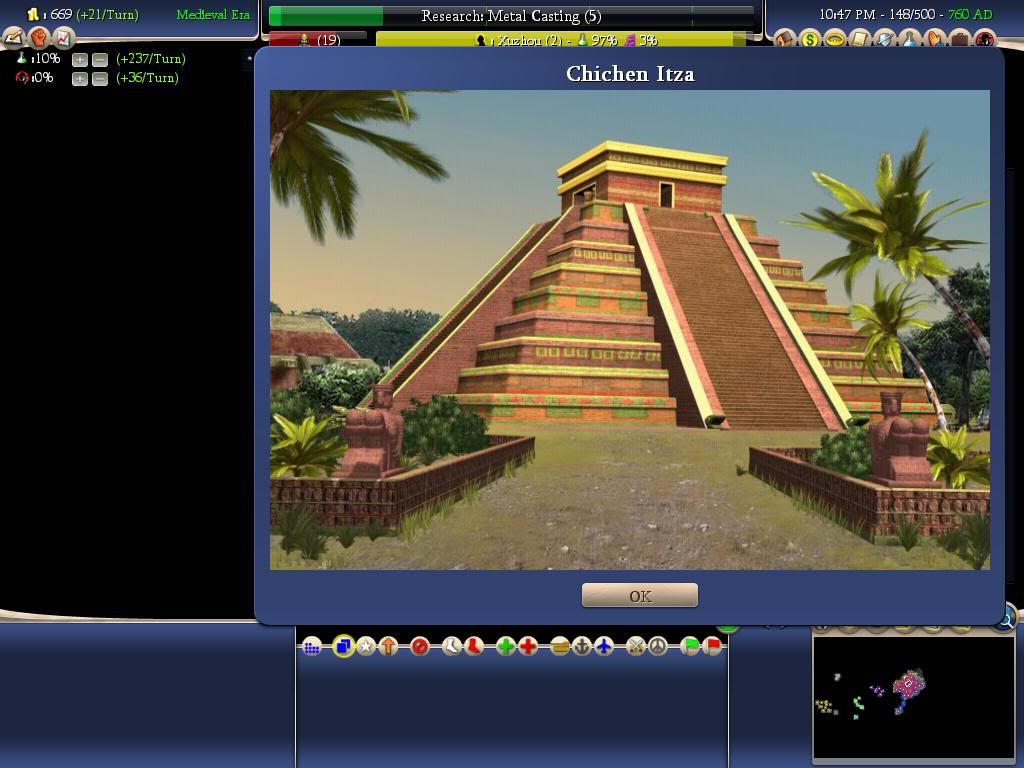The image size is (1024, 768).
Task: Open the graph chart info icon
Action: pyautogui.click(x=63, y=39)
